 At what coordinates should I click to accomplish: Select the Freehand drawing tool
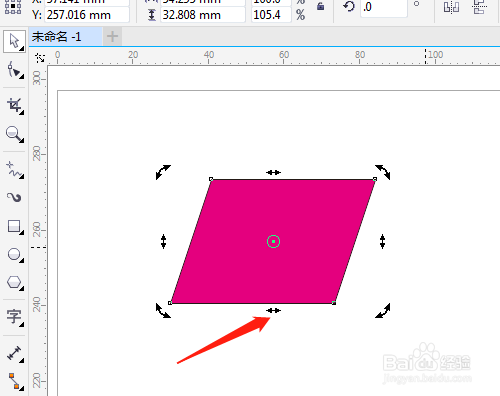pos(15,170)
